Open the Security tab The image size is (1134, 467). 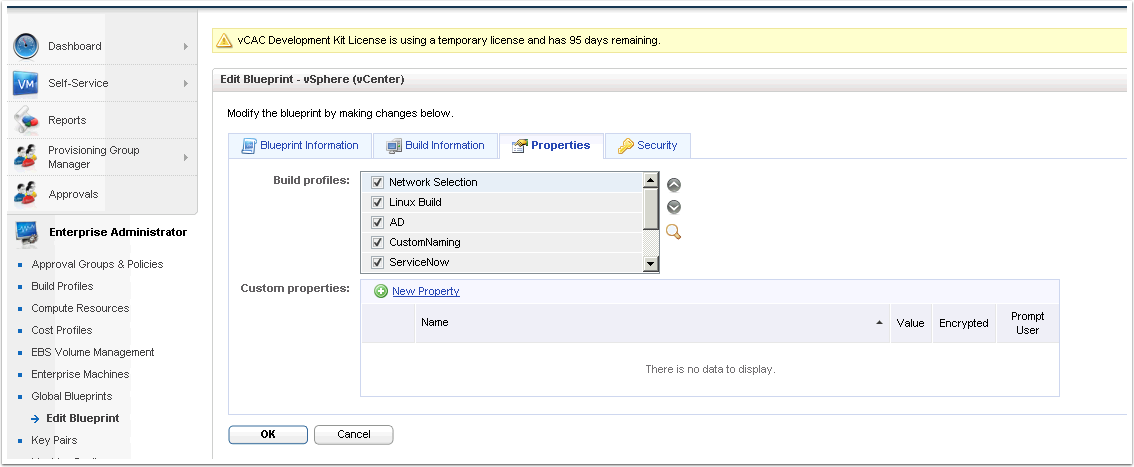(x=647, y=145)
